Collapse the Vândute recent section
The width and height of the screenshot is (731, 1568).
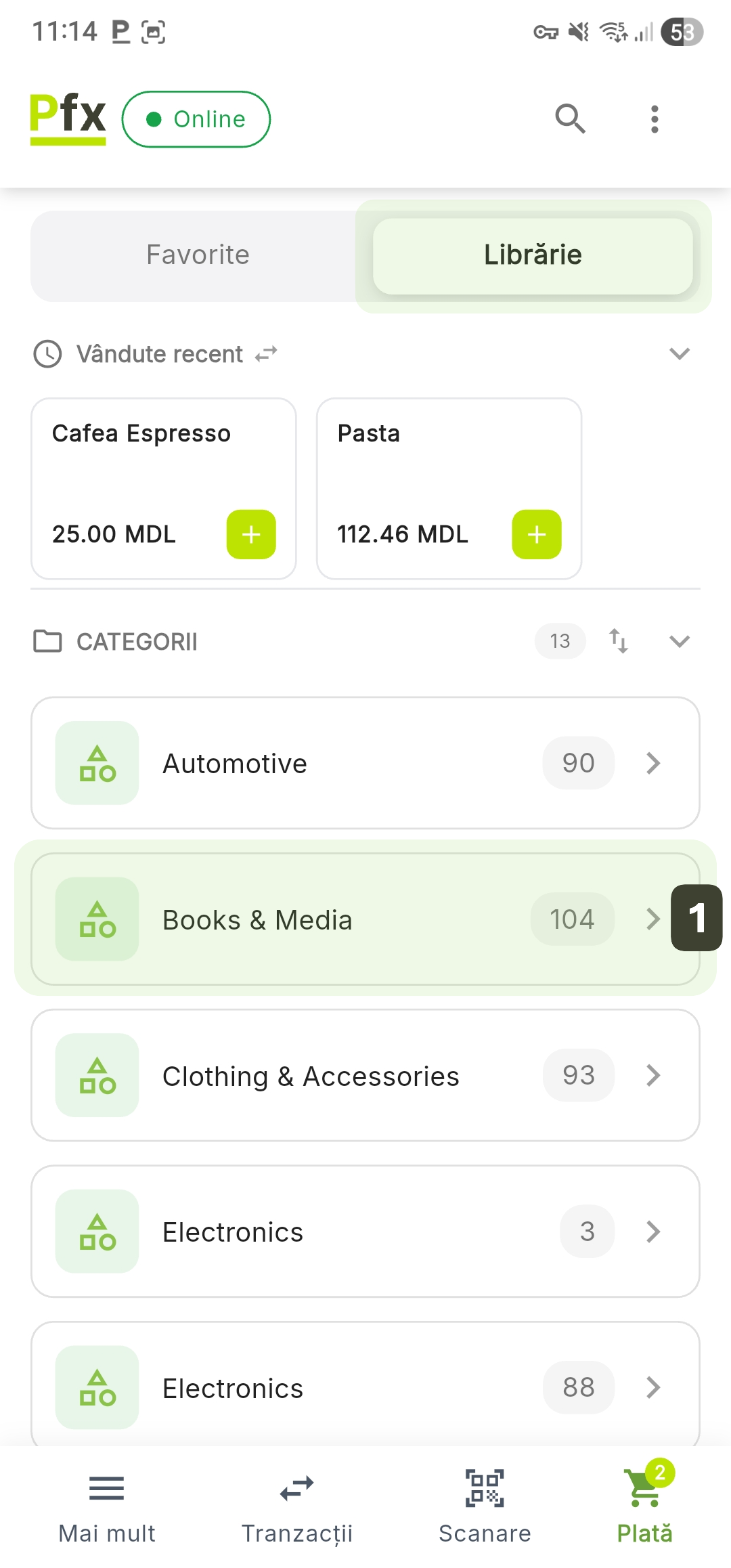[x=679, y=353]
